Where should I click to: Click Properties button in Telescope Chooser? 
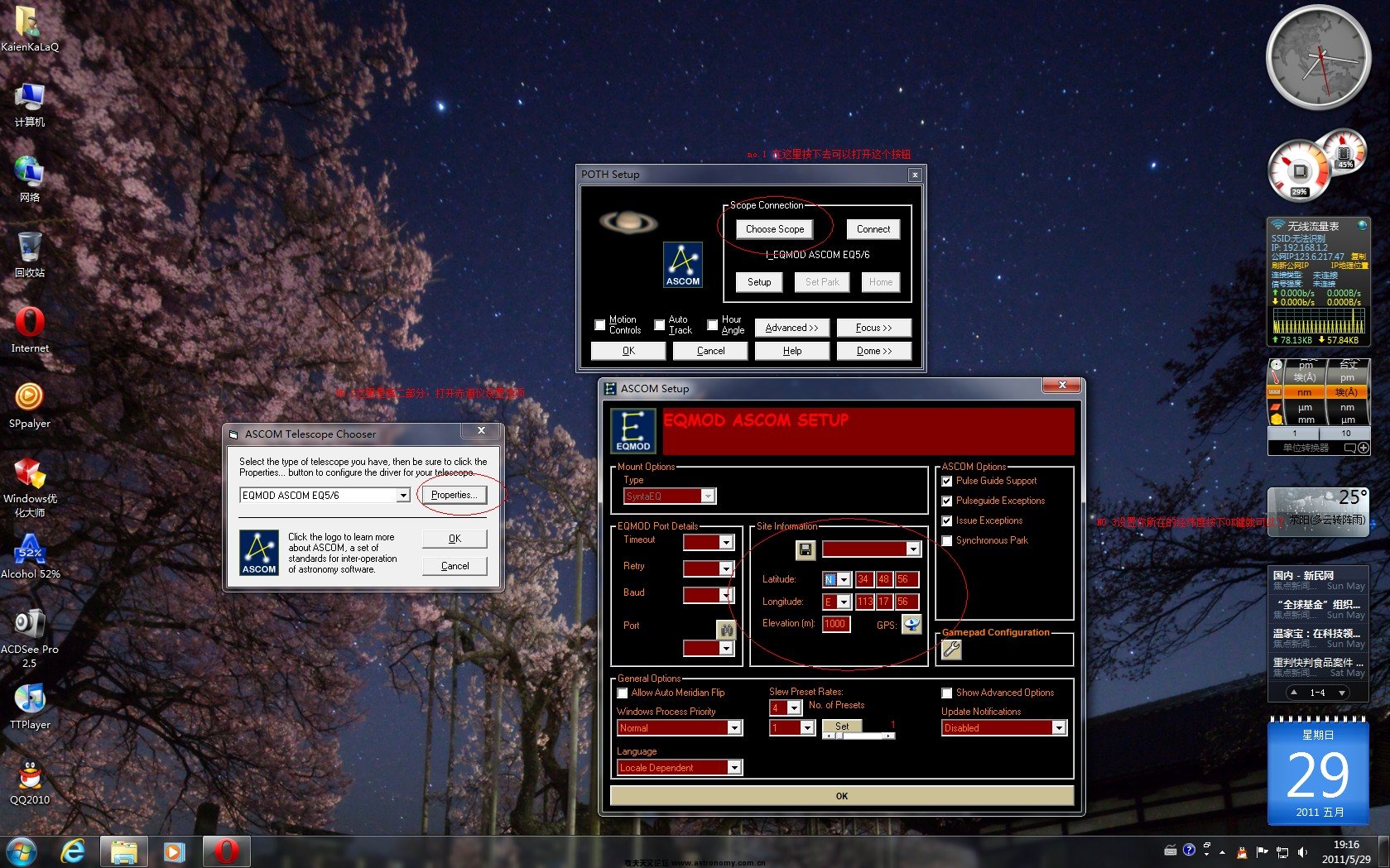454,495
